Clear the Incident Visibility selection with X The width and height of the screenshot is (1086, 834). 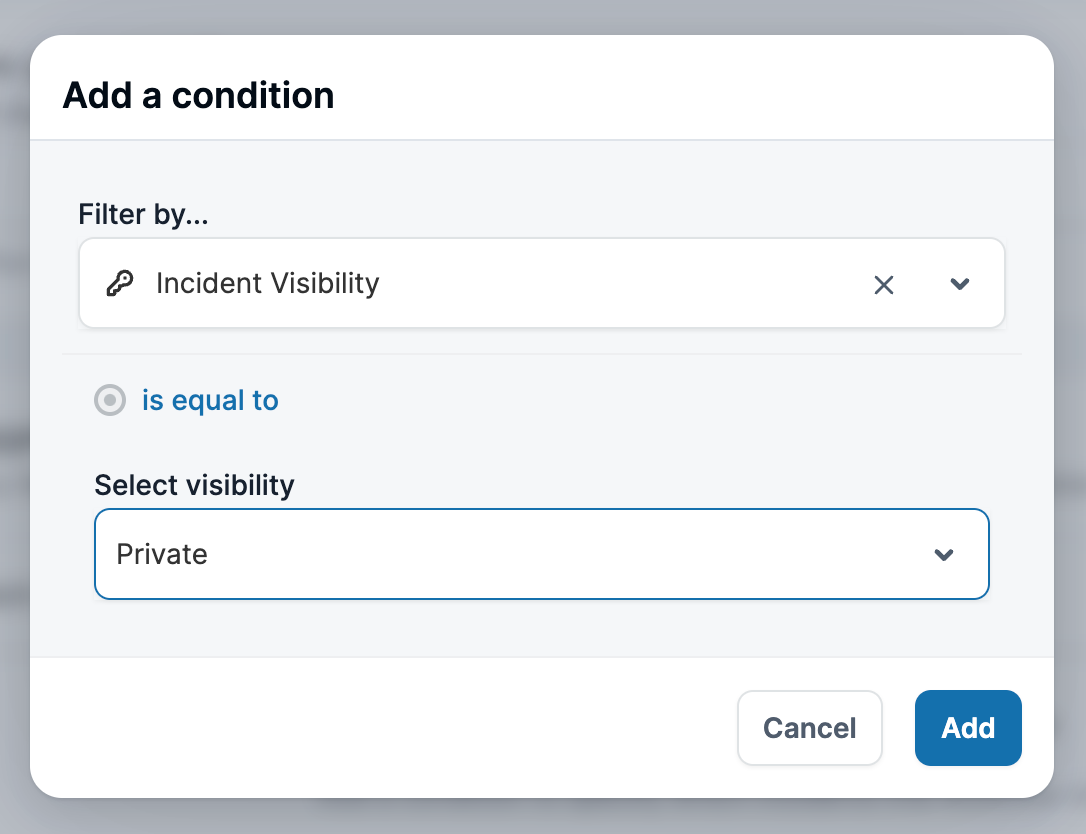click(883, 285)
